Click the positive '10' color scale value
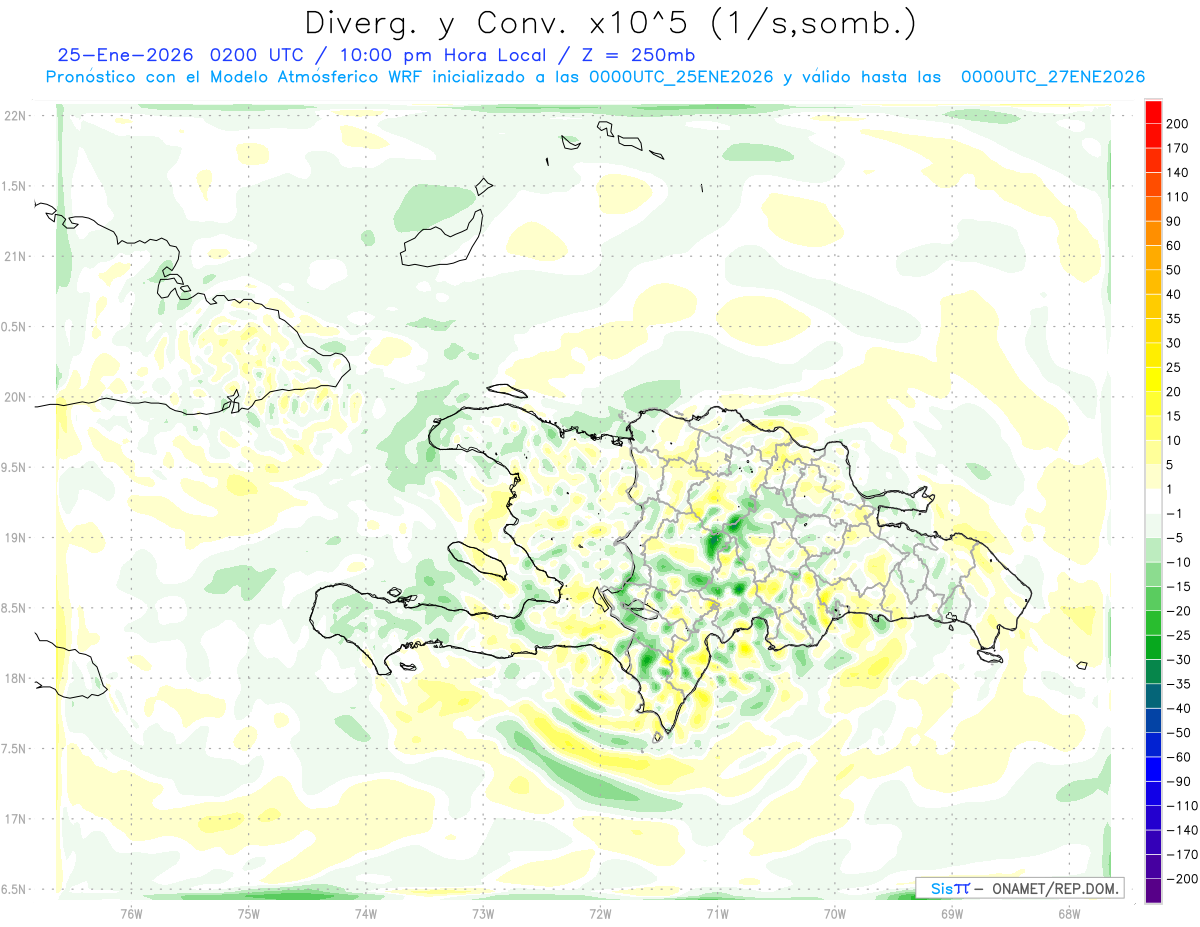The height and width of the screenshot is (927, 1200). [1174, 441]
